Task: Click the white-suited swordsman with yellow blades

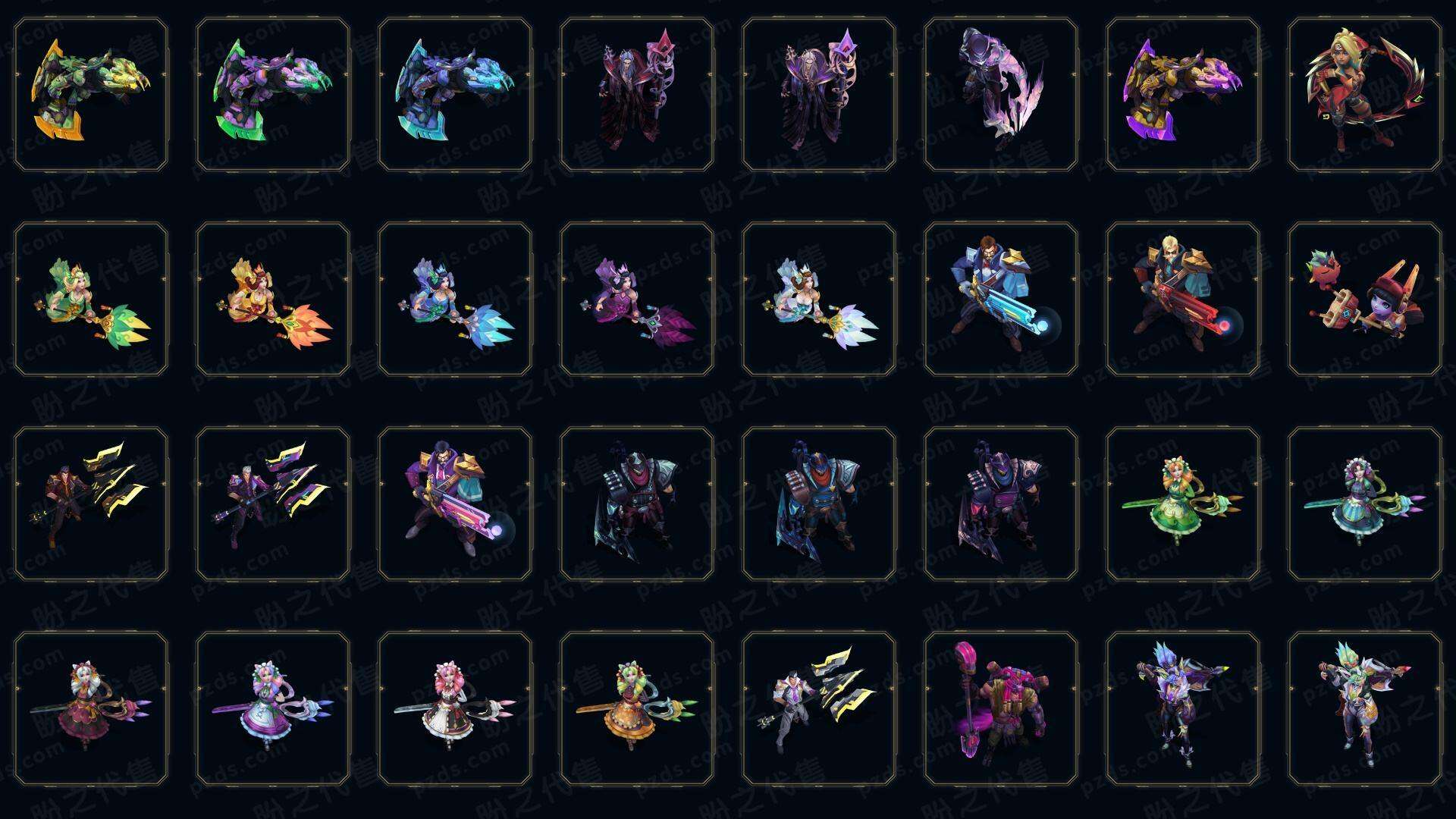Action: point(819,708)
